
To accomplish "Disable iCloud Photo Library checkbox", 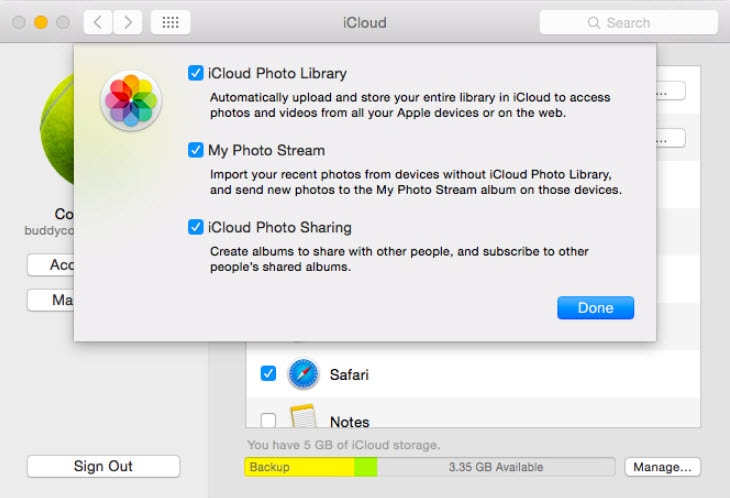I will [x=196, y=73].
